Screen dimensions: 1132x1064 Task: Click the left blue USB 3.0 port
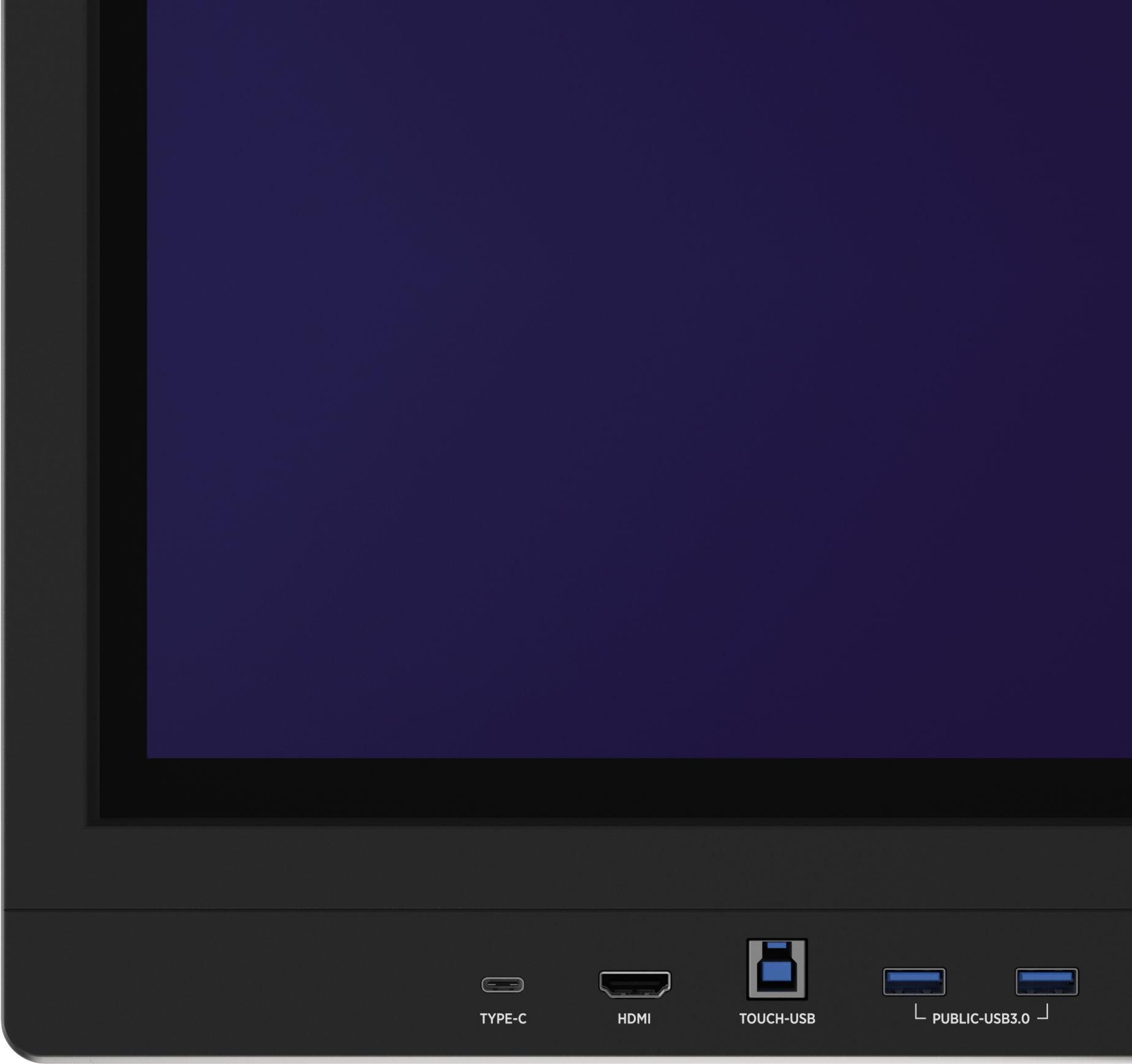(x=914, y=981)
